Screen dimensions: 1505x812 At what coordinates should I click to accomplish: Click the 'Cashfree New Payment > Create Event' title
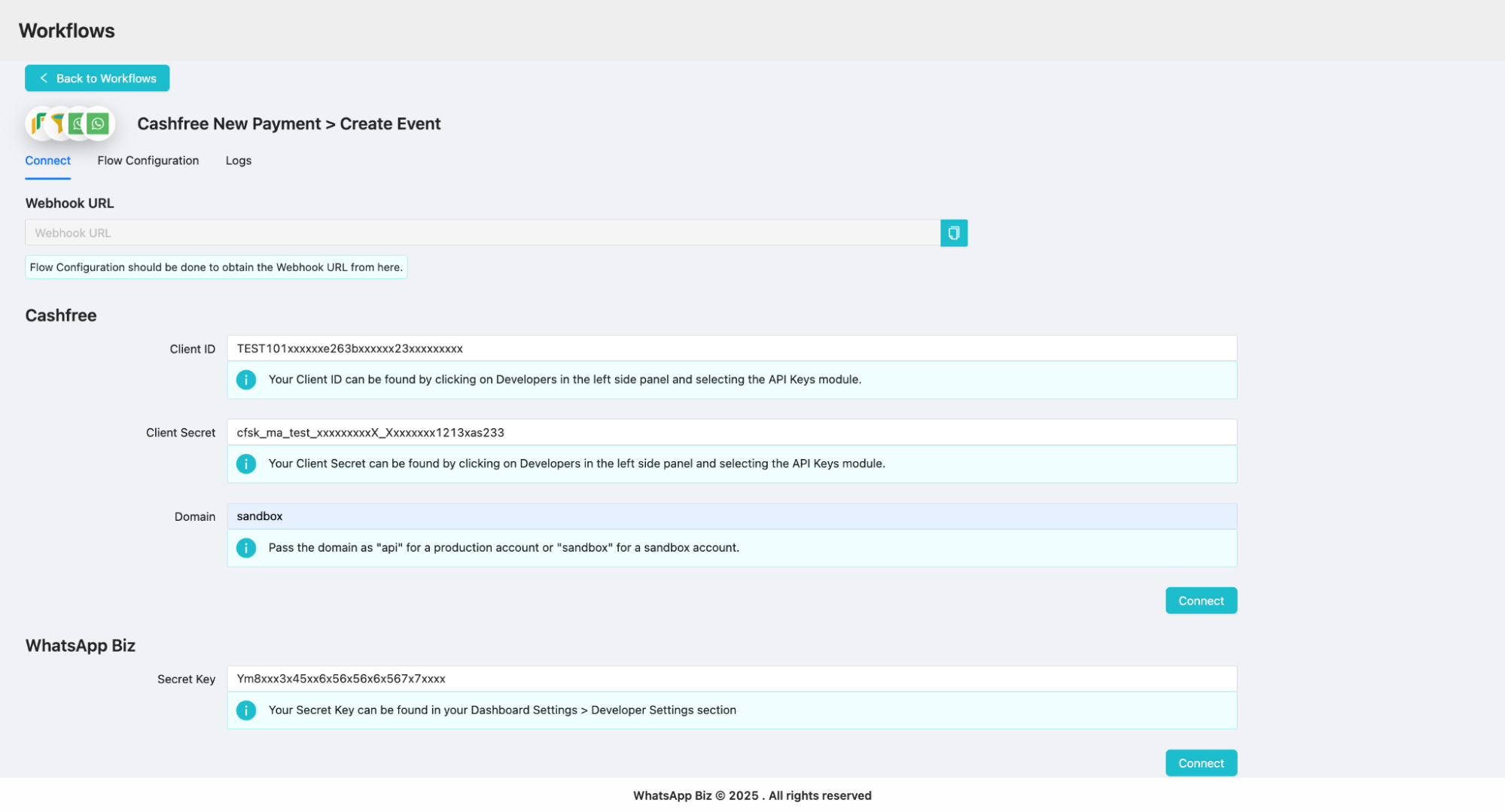[289, 124]
